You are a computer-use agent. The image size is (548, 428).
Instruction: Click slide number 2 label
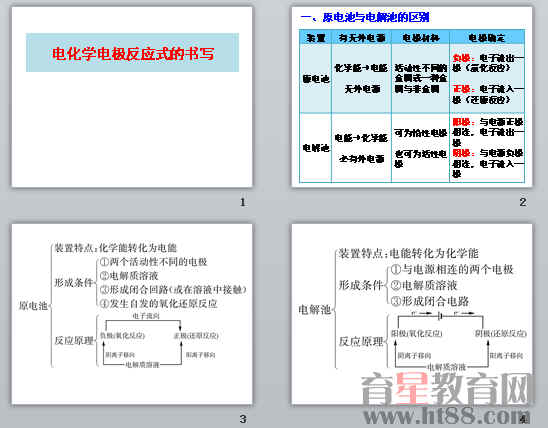[x=523, y=202]
